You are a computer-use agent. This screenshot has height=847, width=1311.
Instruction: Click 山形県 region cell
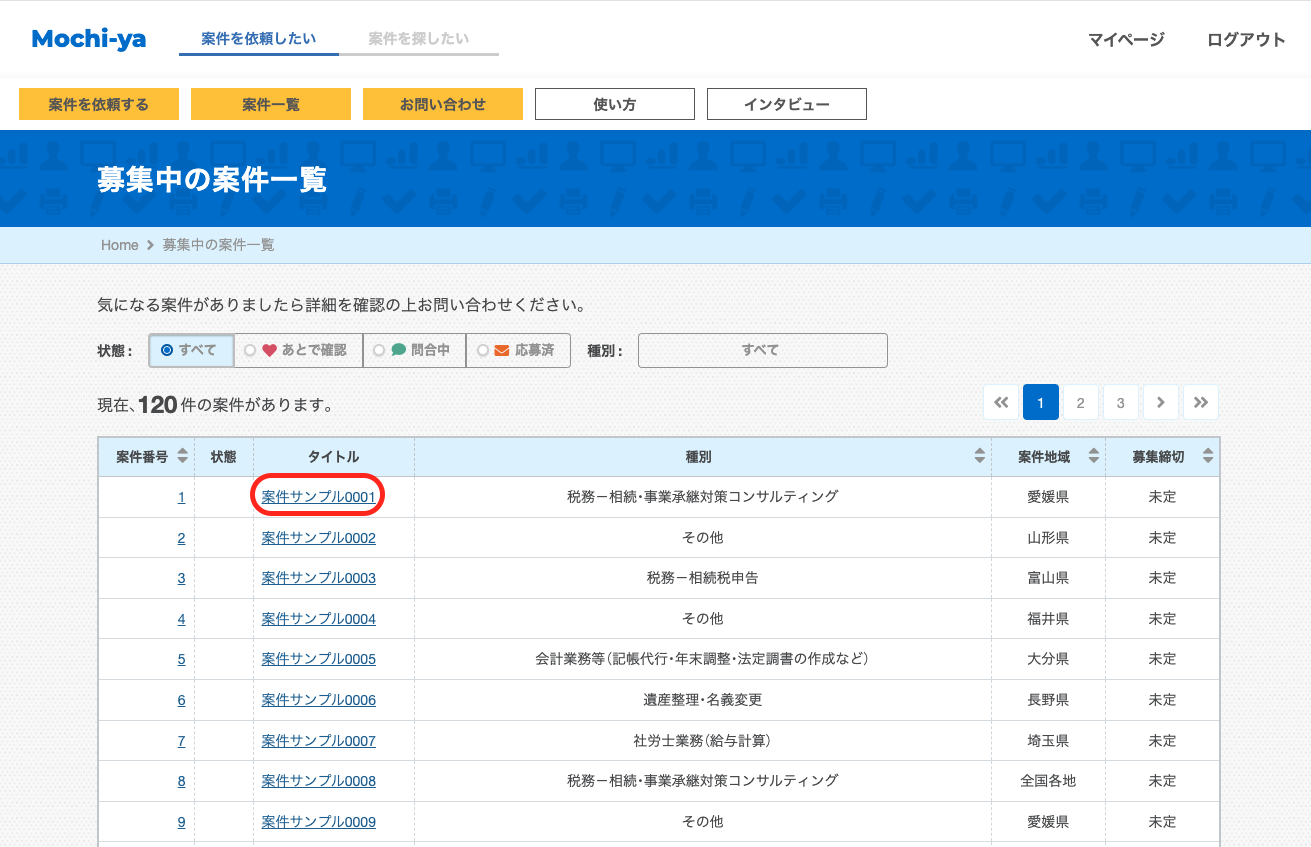tap(1048, 538)
